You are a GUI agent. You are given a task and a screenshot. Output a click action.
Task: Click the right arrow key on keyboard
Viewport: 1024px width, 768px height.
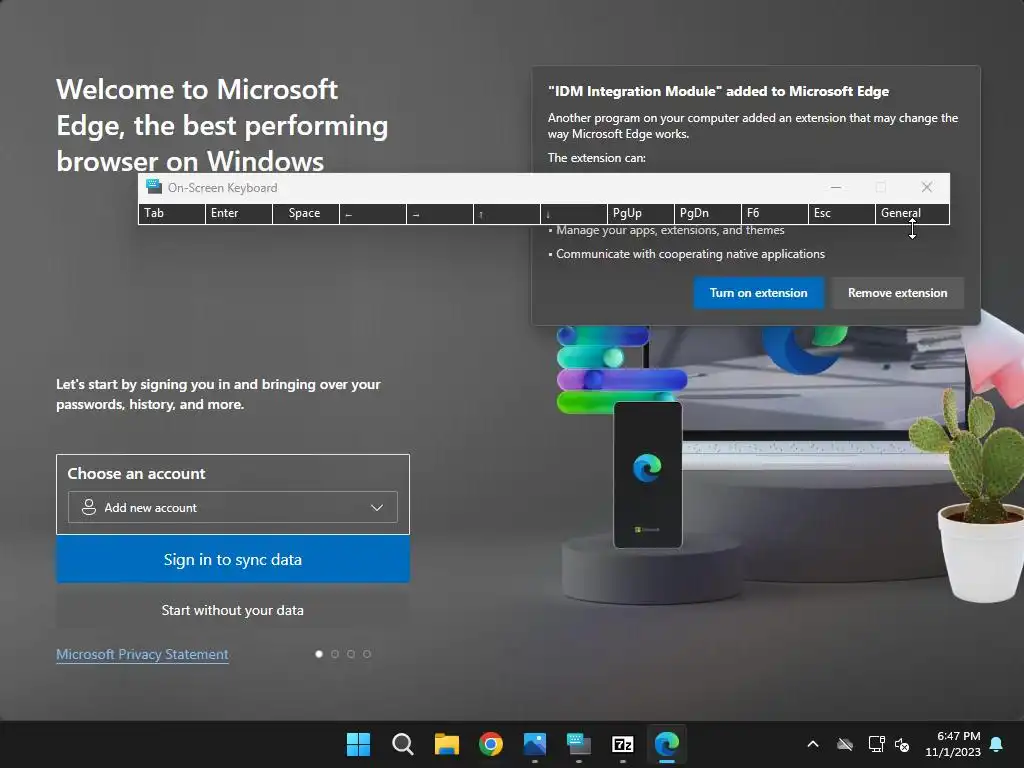pos(440,214)
